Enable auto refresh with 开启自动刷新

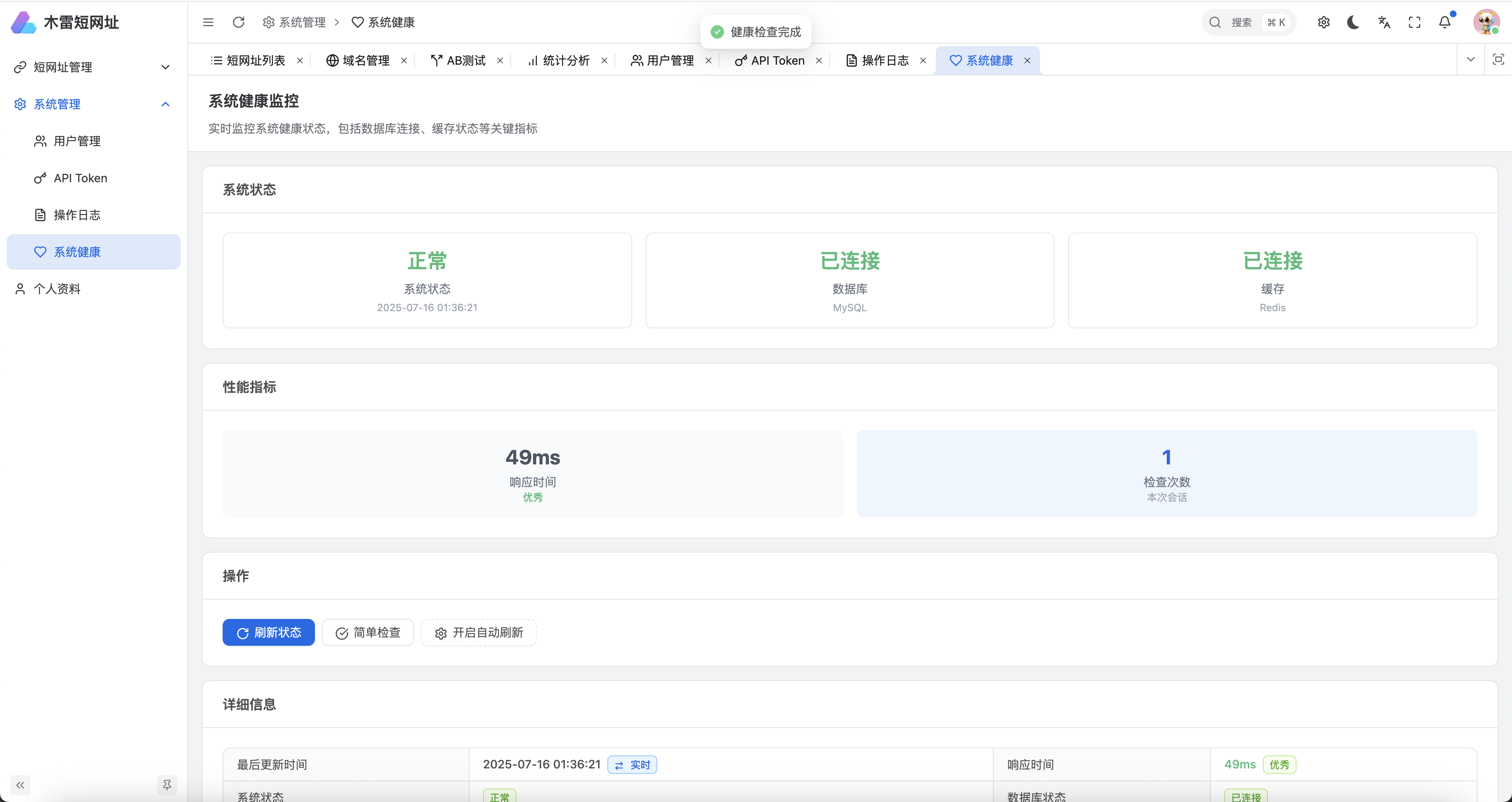point(478,632)
